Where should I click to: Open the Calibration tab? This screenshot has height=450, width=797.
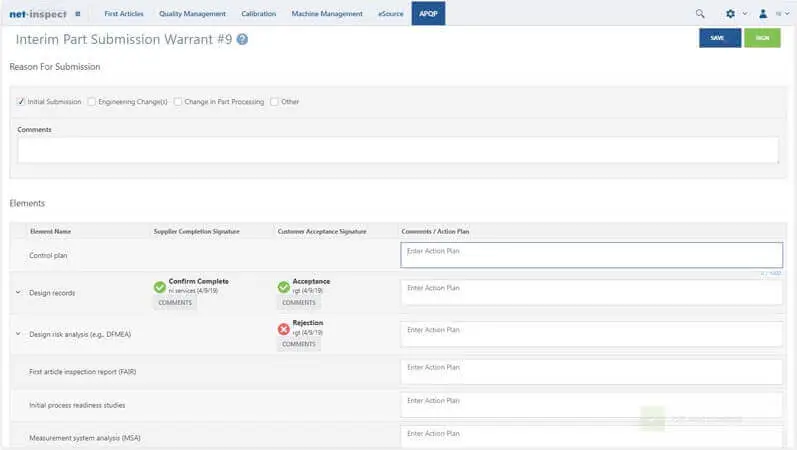259,14
